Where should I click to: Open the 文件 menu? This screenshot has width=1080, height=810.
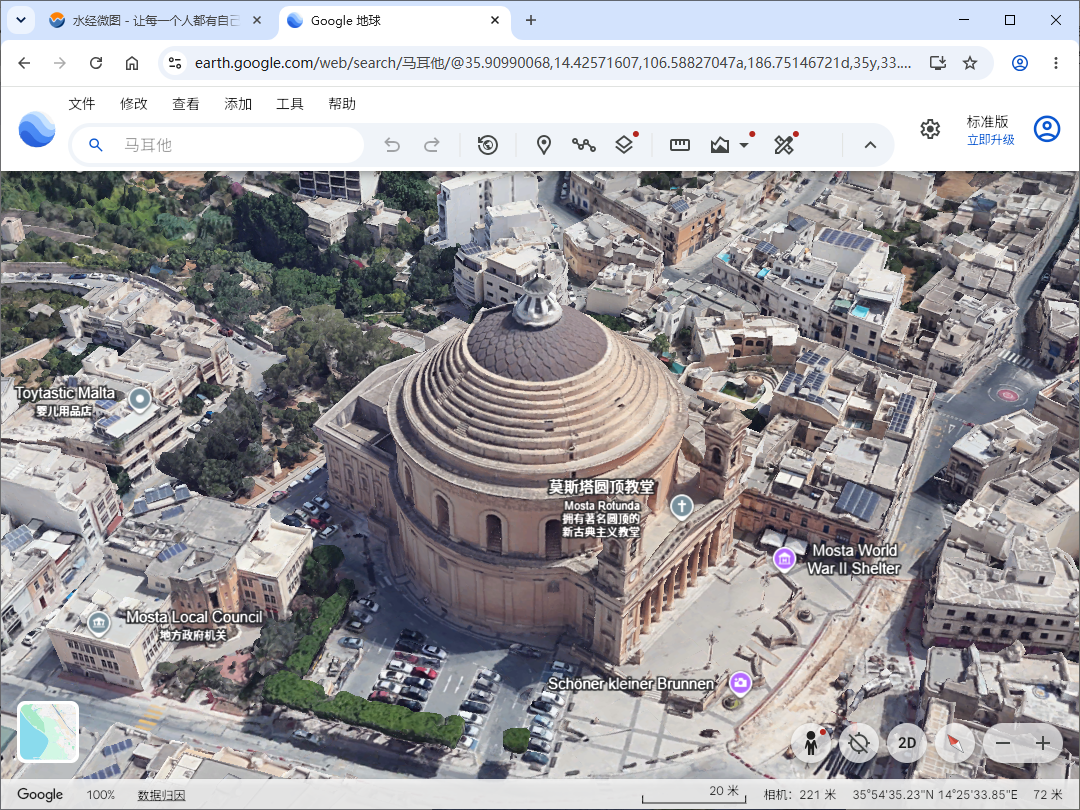pos(81,104)
